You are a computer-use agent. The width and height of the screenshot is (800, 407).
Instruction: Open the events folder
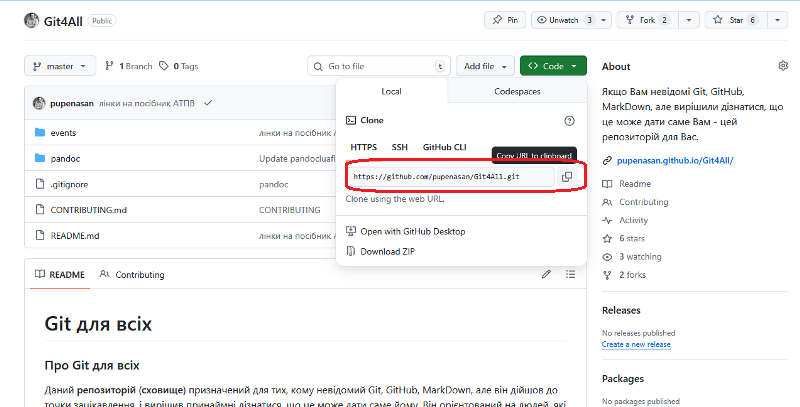(63, 132)
